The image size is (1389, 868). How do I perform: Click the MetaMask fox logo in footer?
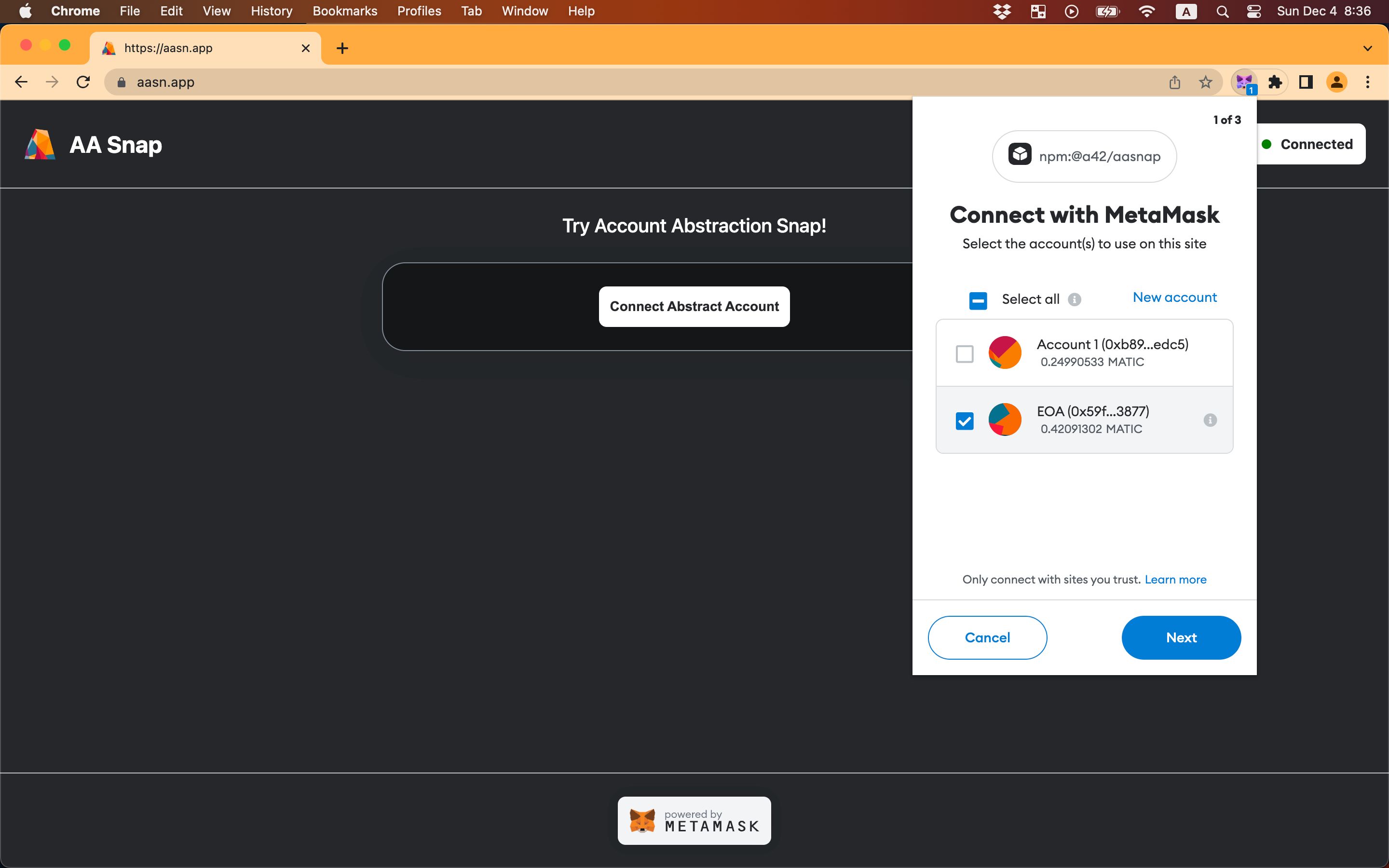[x=642, y=821]
